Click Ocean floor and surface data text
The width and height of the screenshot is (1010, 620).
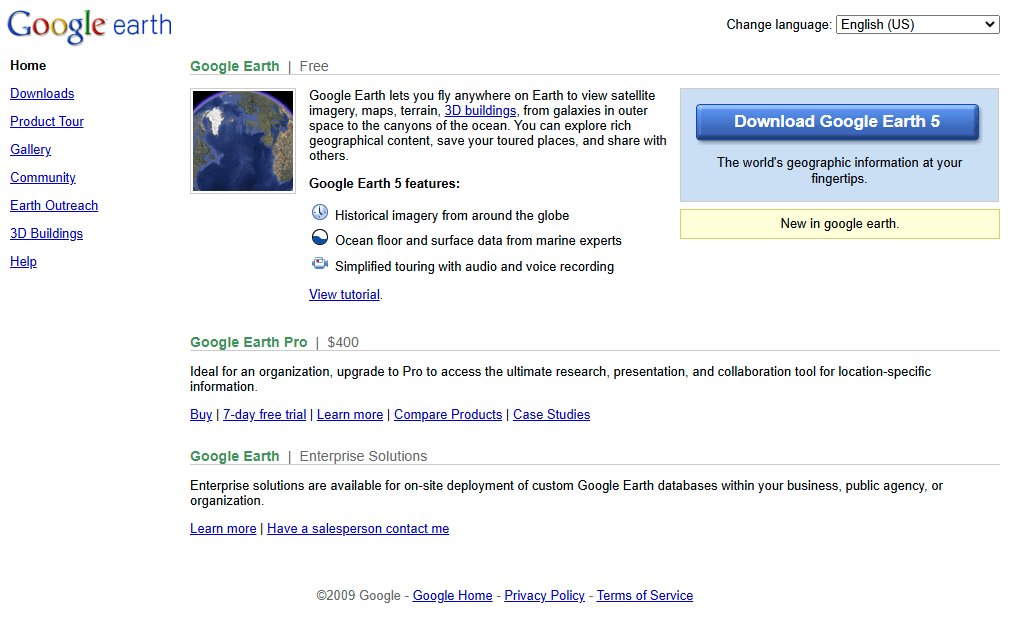478,241
